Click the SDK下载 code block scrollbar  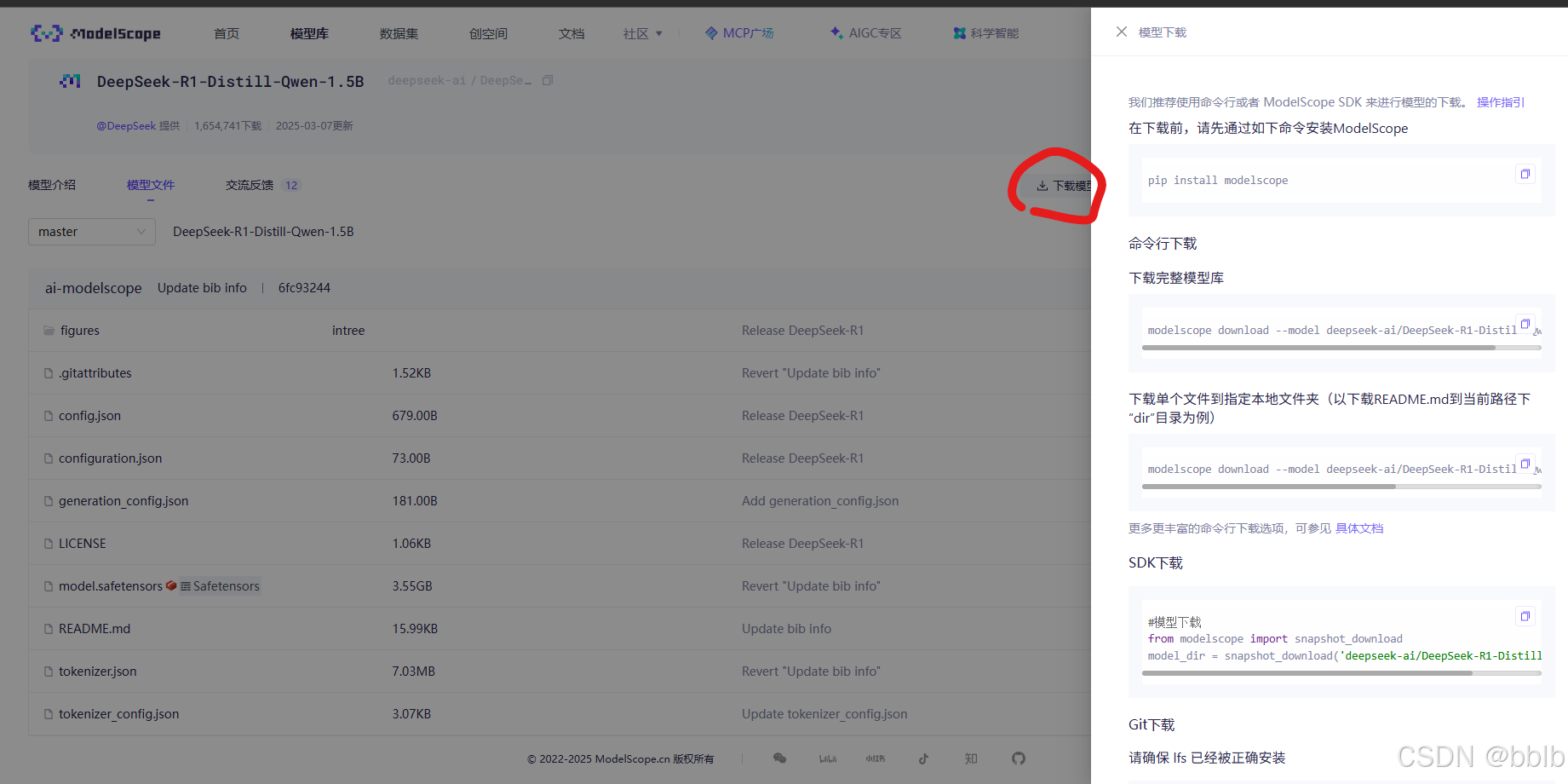[x=1307, y=673]
